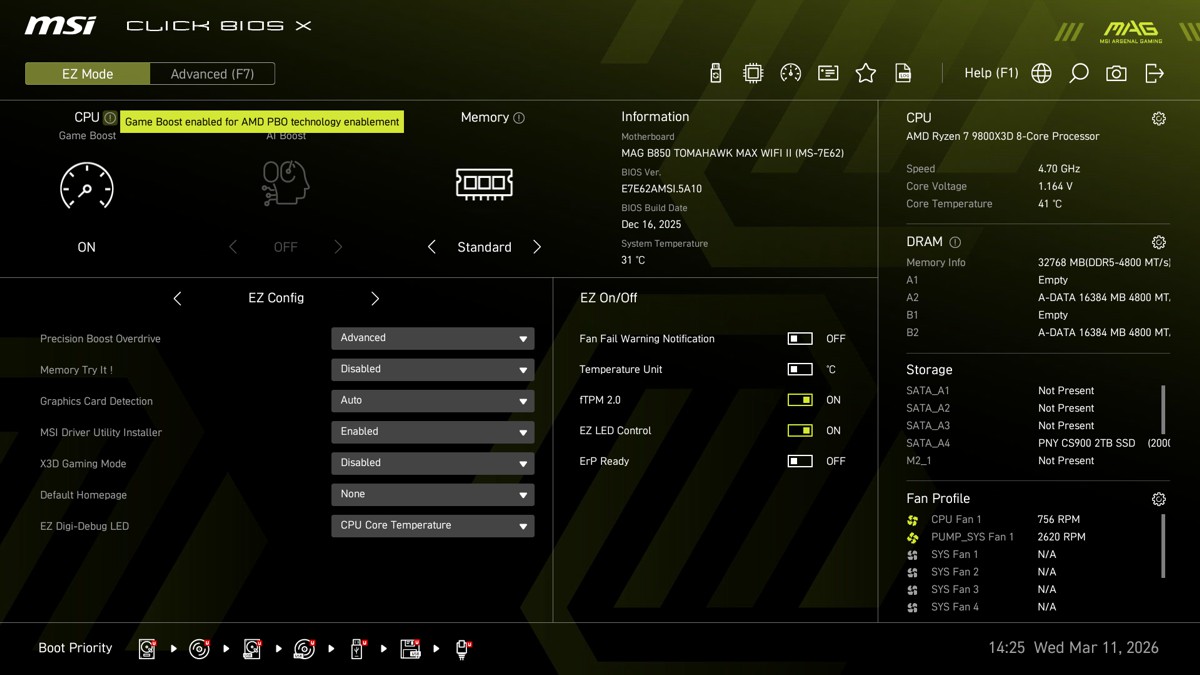Open the speedometer gauge icon in top toolbar
The image size is (1200, 675).
(x=790, y=73)
